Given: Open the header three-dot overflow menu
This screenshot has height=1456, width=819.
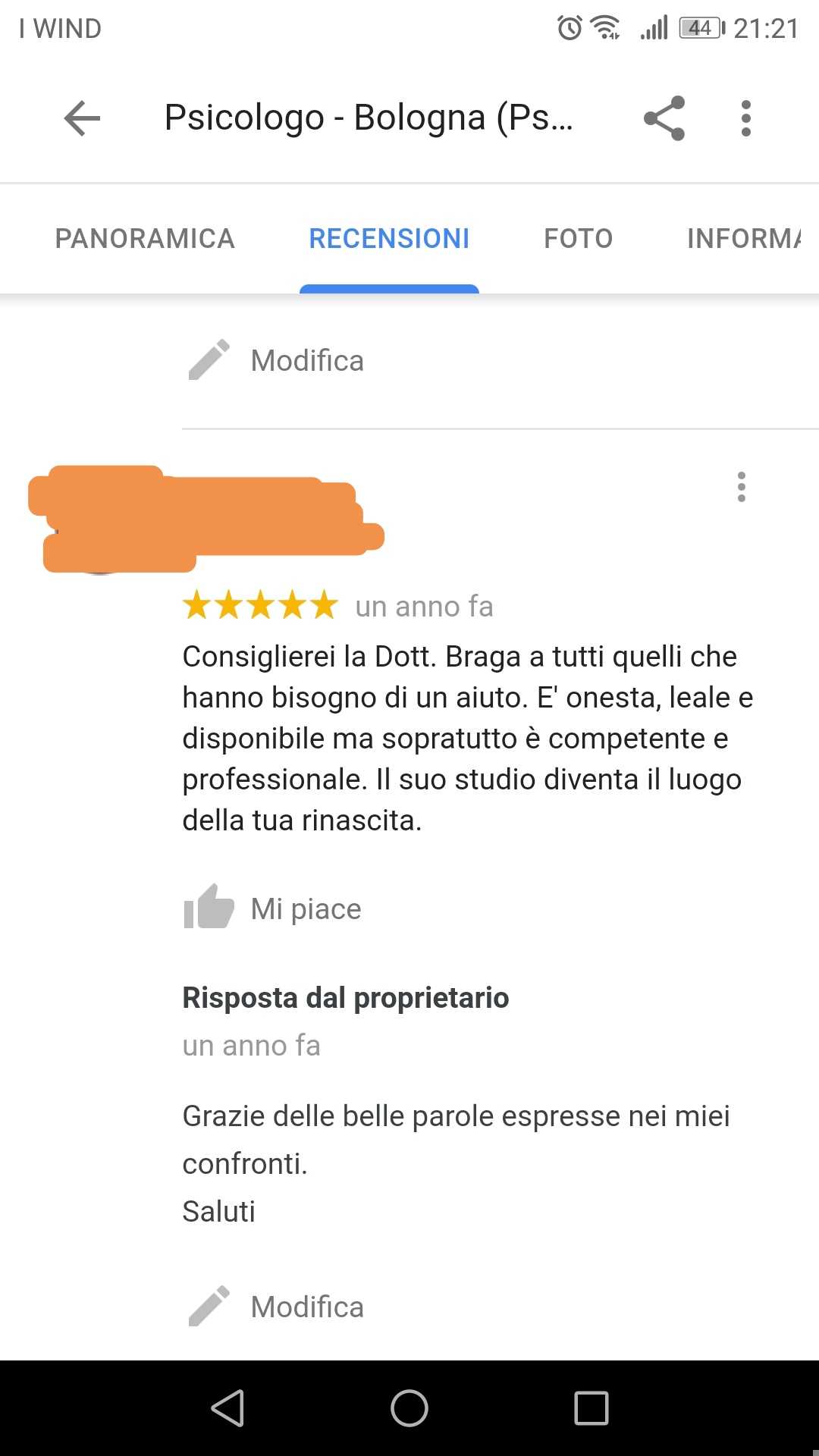Looking at the screenshot, I should point(746,118).
